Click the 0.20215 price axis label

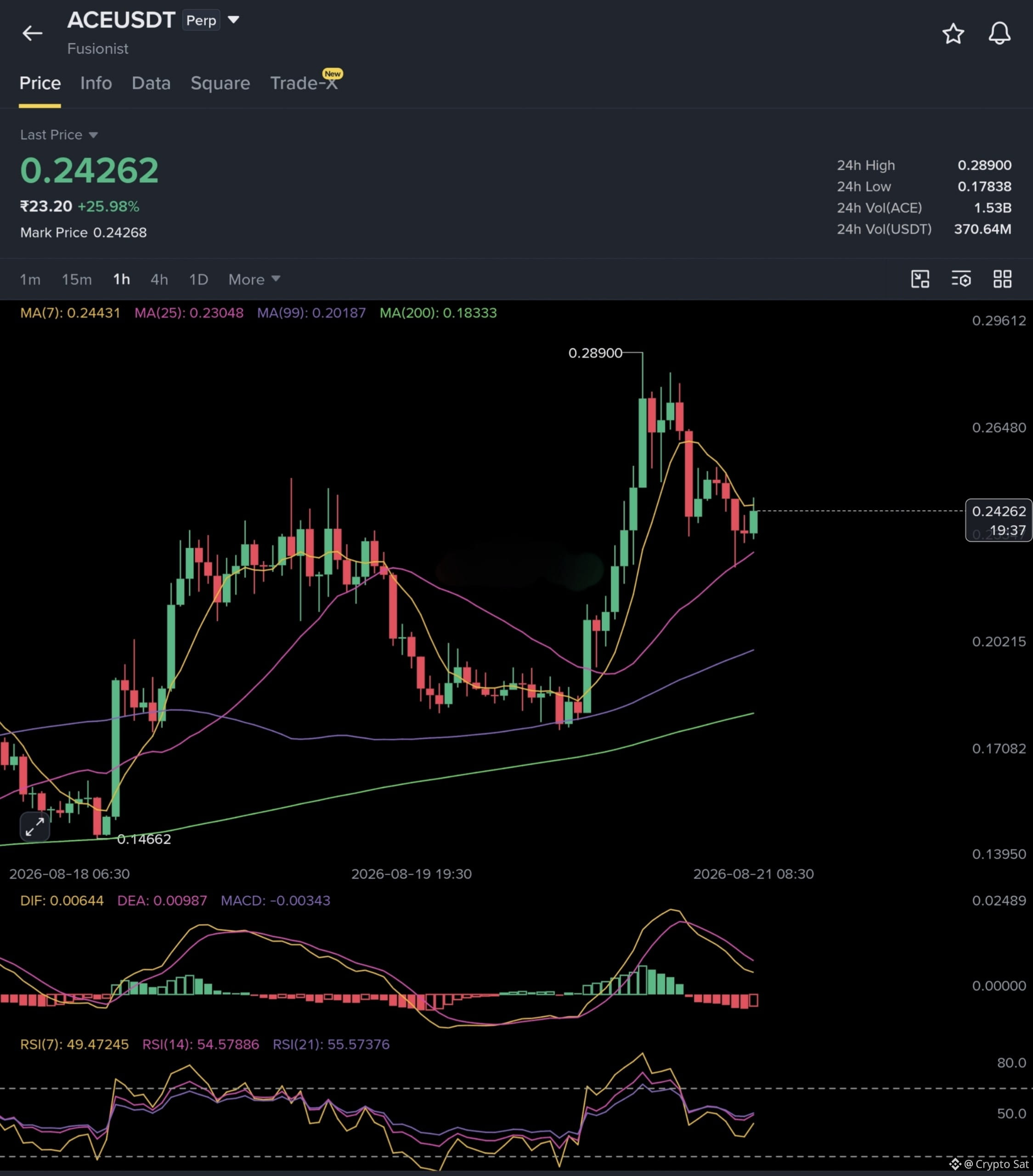[x=999, y=641]
